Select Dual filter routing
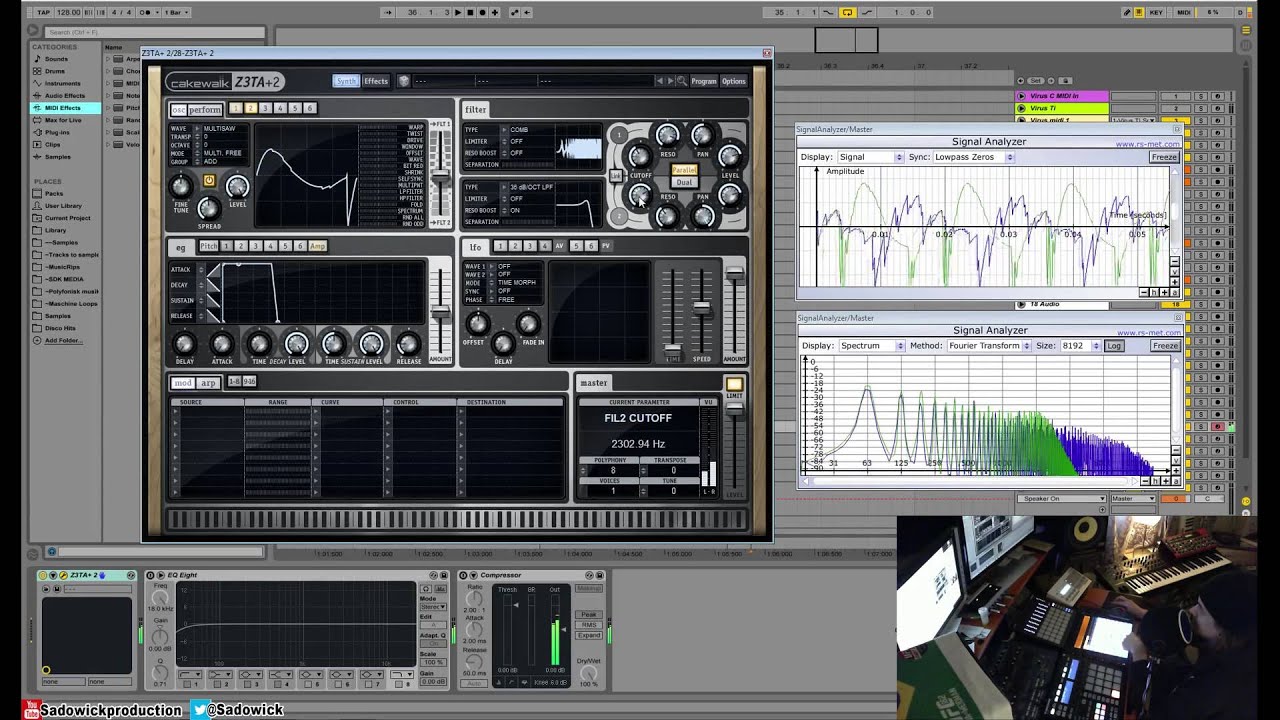Viewport: 1280px width, 720px height. 684,183
